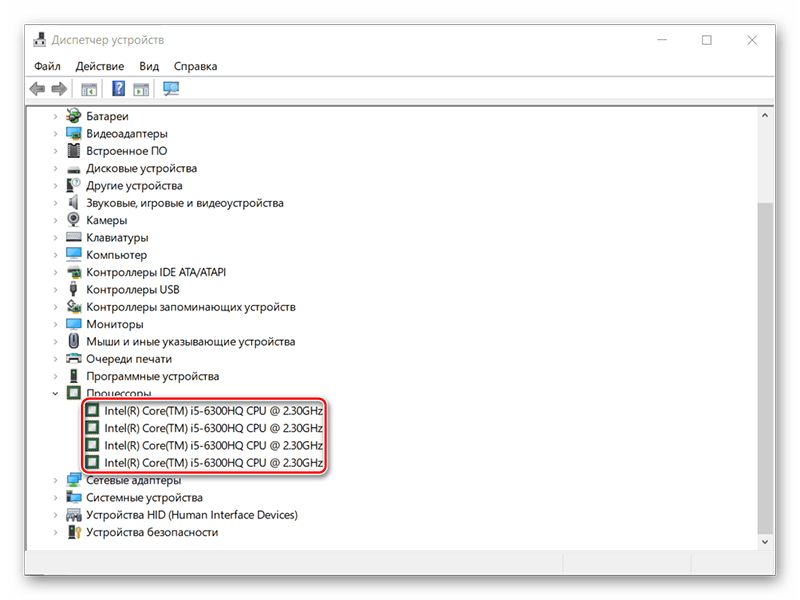800x600 pixels.
Task: Select Мыши и иные указывающие устройства label
Action: pos(190,342)
